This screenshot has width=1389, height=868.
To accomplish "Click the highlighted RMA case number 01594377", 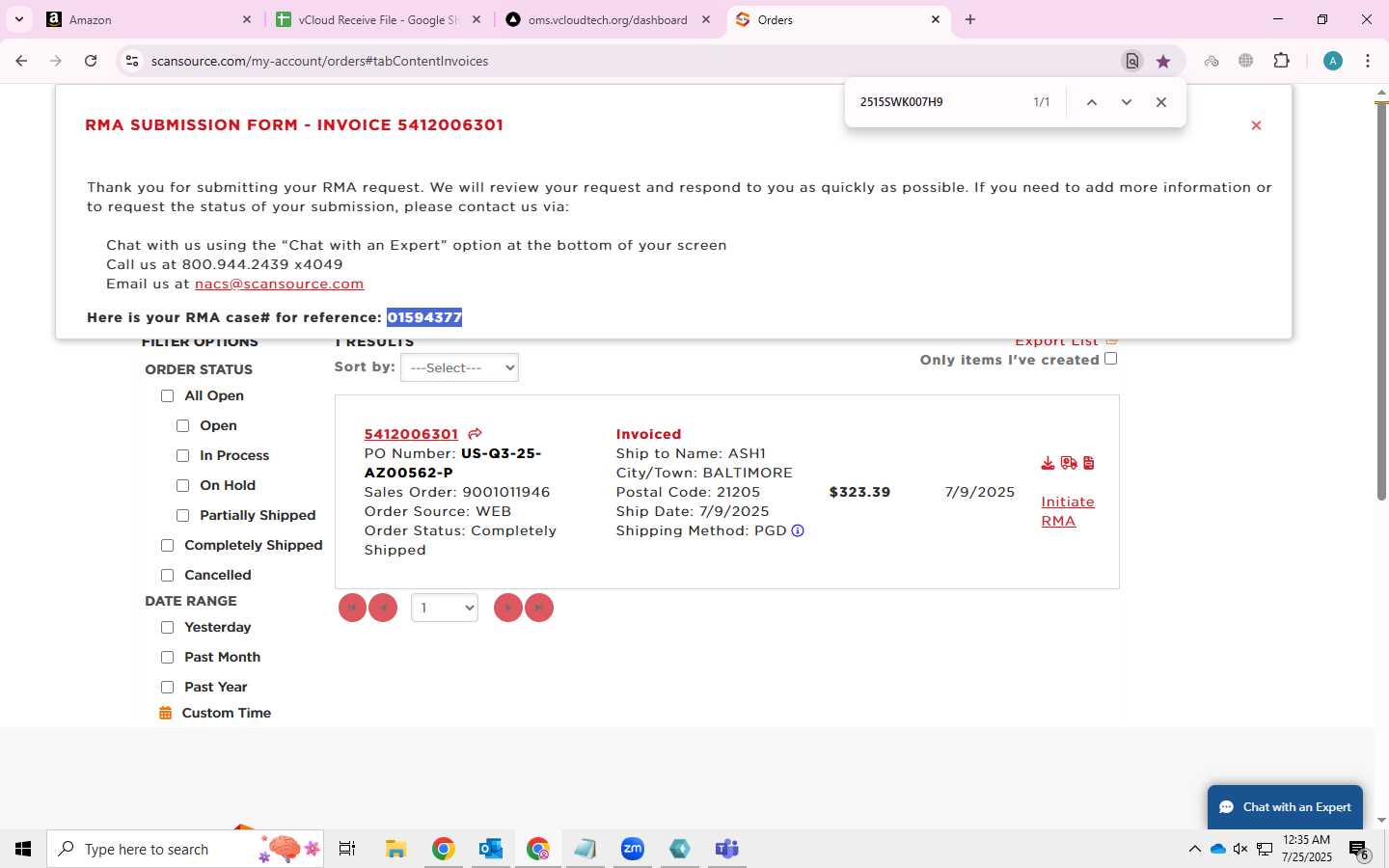I will [424, 317].
